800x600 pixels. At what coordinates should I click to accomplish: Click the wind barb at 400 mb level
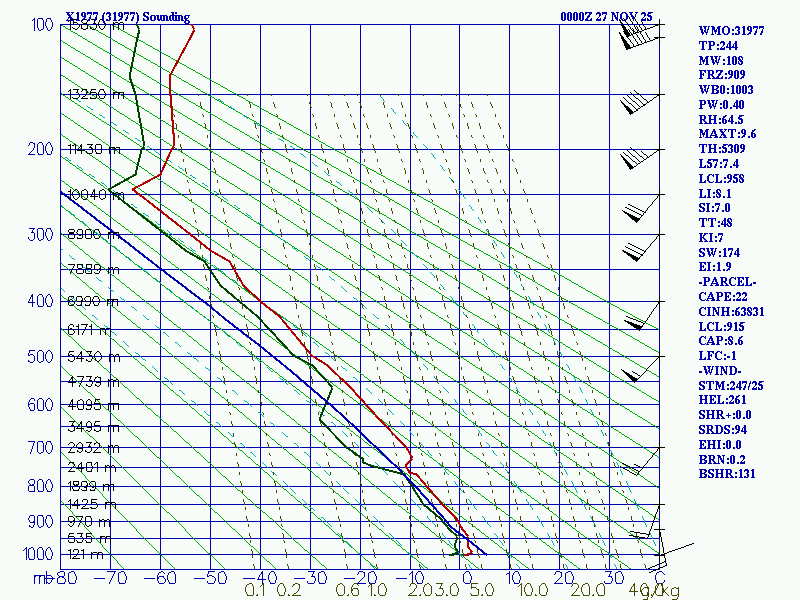coord(642,315)
